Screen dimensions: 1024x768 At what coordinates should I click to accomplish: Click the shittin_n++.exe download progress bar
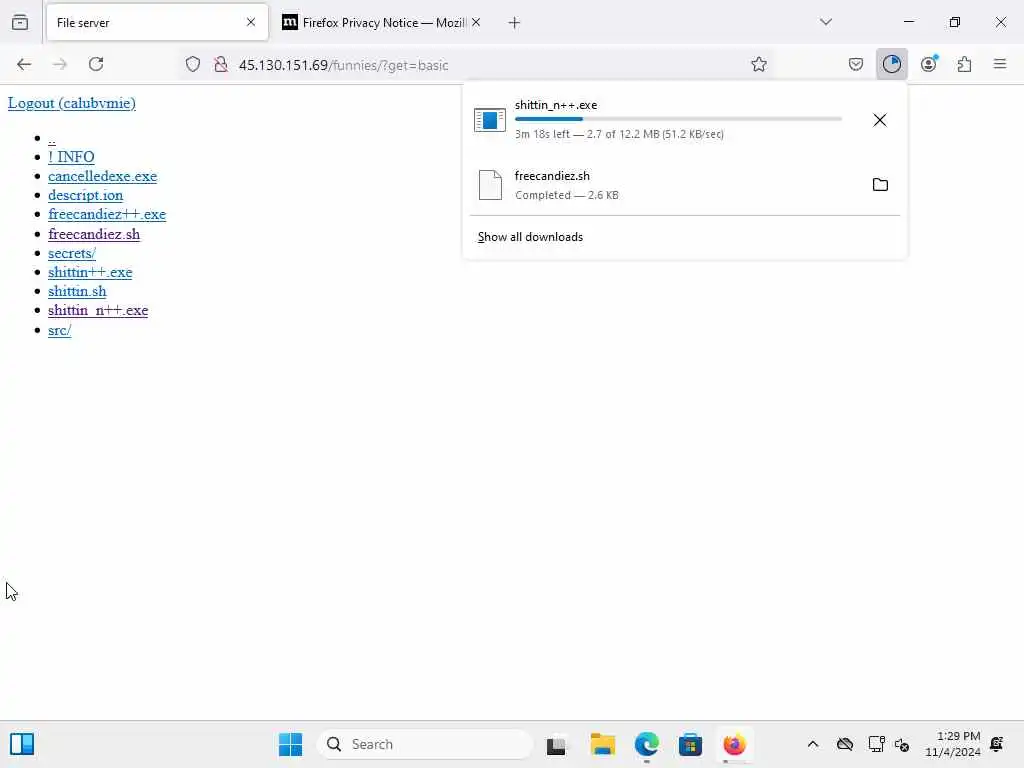[x=678, y=119]
